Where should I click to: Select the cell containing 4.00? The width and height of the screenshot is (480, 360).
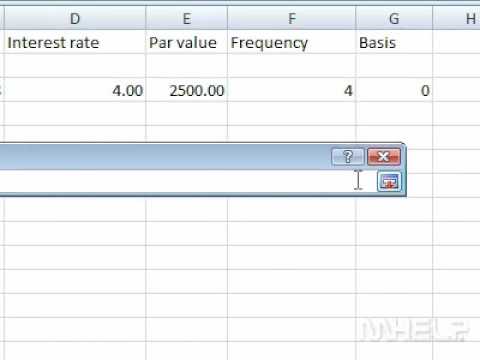tap(75, 90)
